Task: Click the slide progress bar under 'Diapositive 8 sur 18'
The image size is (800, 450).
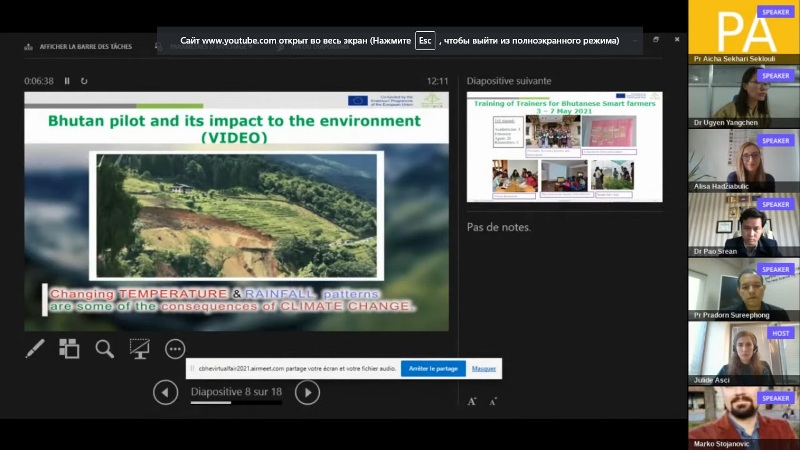Action: (x=236, y=404)
